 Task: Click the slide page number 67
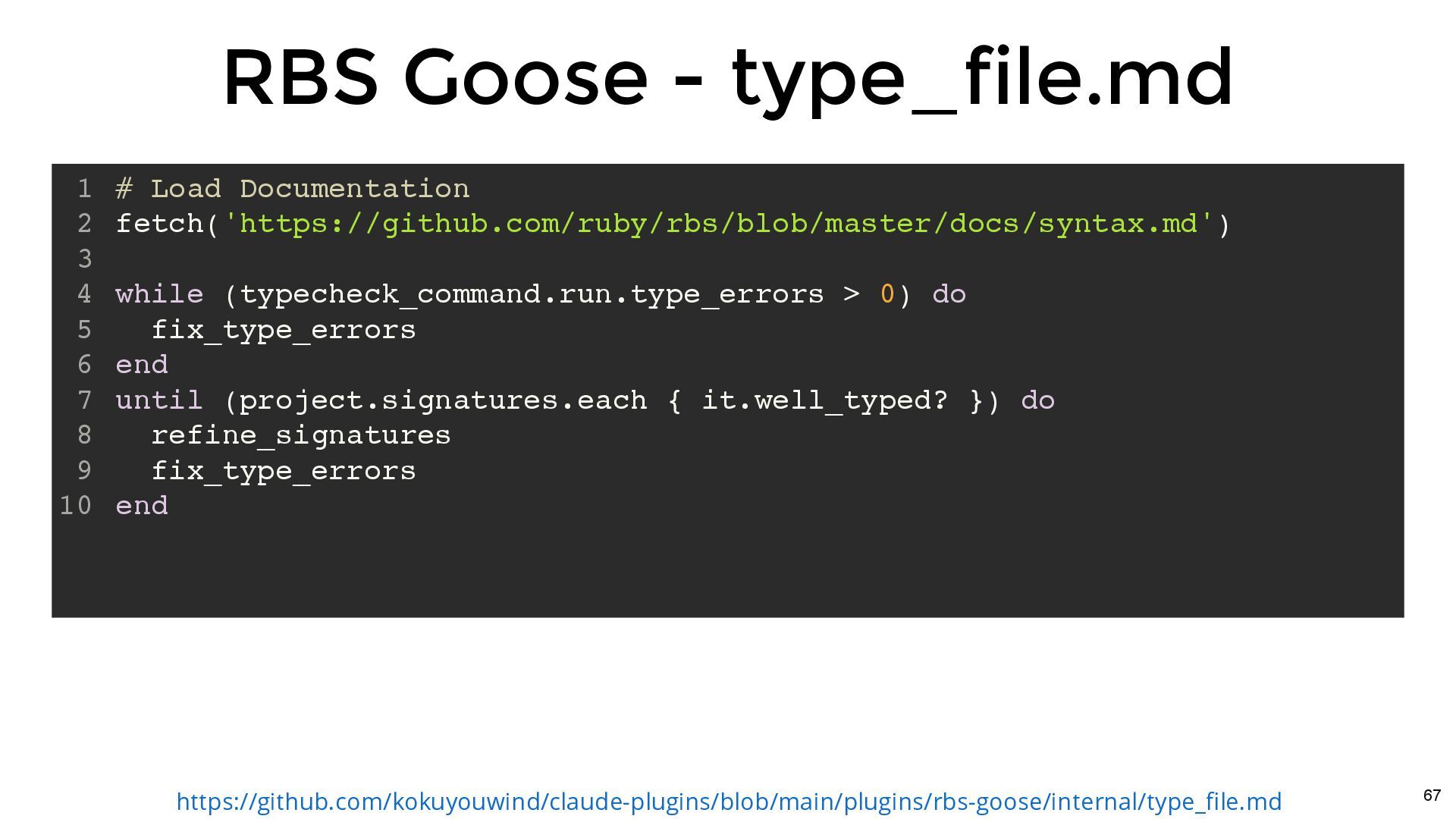[1431, 795]
